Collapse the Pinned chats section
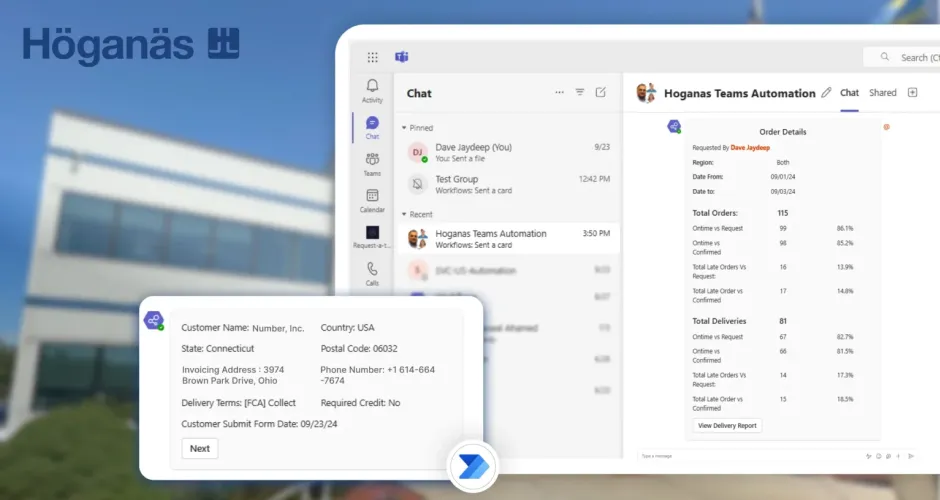The image size is (940, 500). coord(405,128)
